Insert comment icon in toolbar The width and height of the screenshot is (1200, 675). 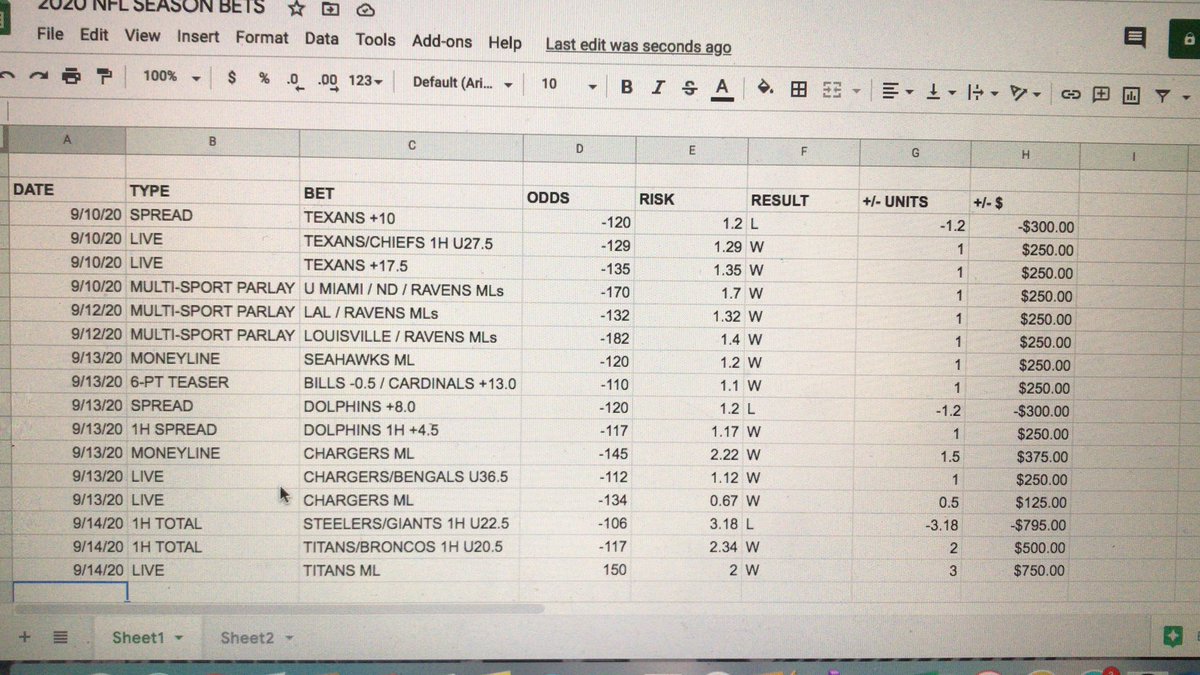(1101, 95)
